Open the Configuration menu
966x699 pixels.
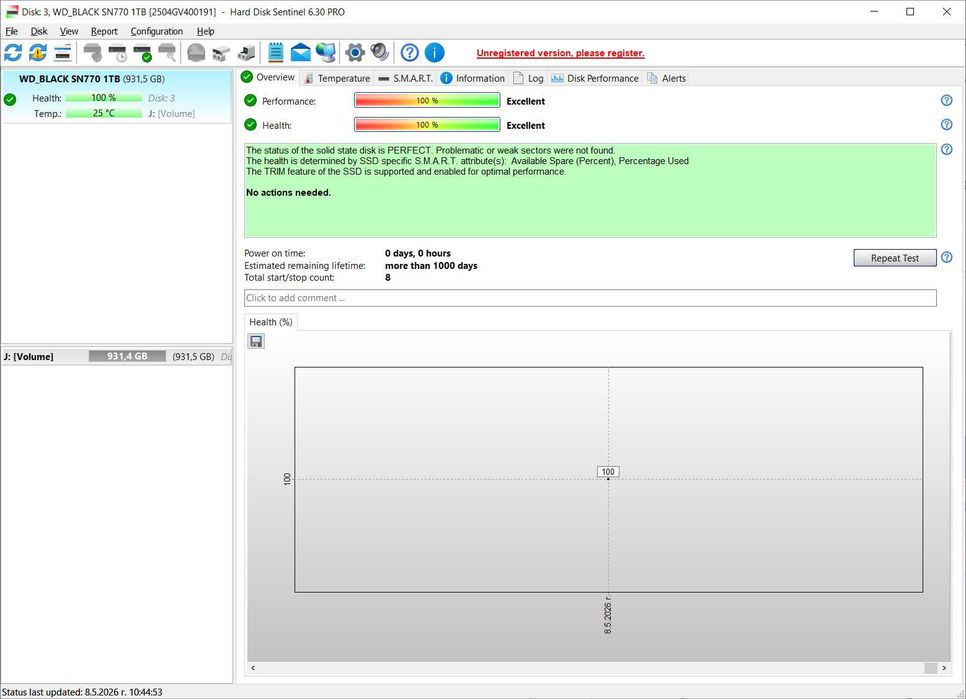click(156, 31)
